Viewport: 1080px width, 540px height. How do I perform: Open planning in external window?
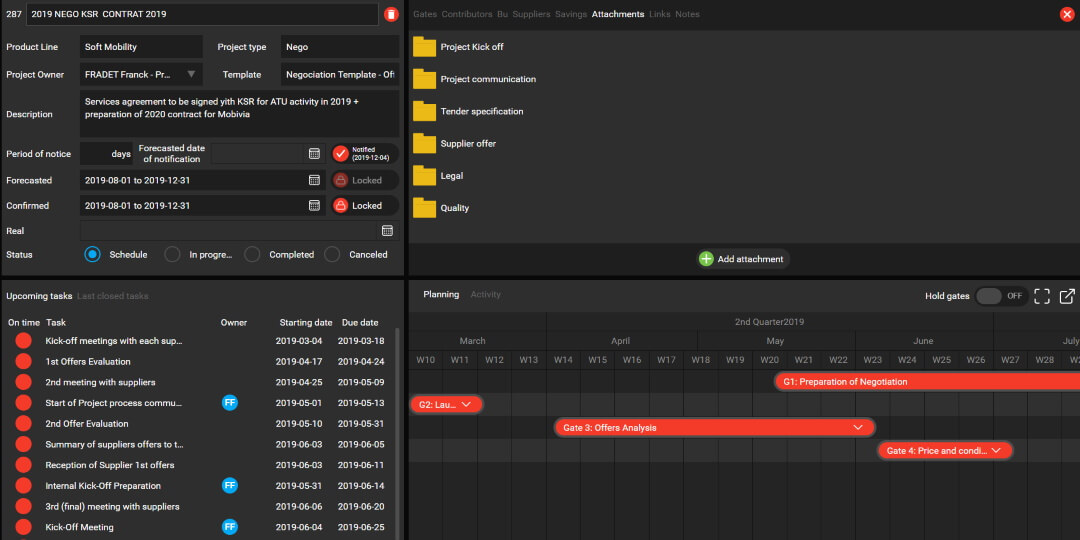(x=1067, y=296)
